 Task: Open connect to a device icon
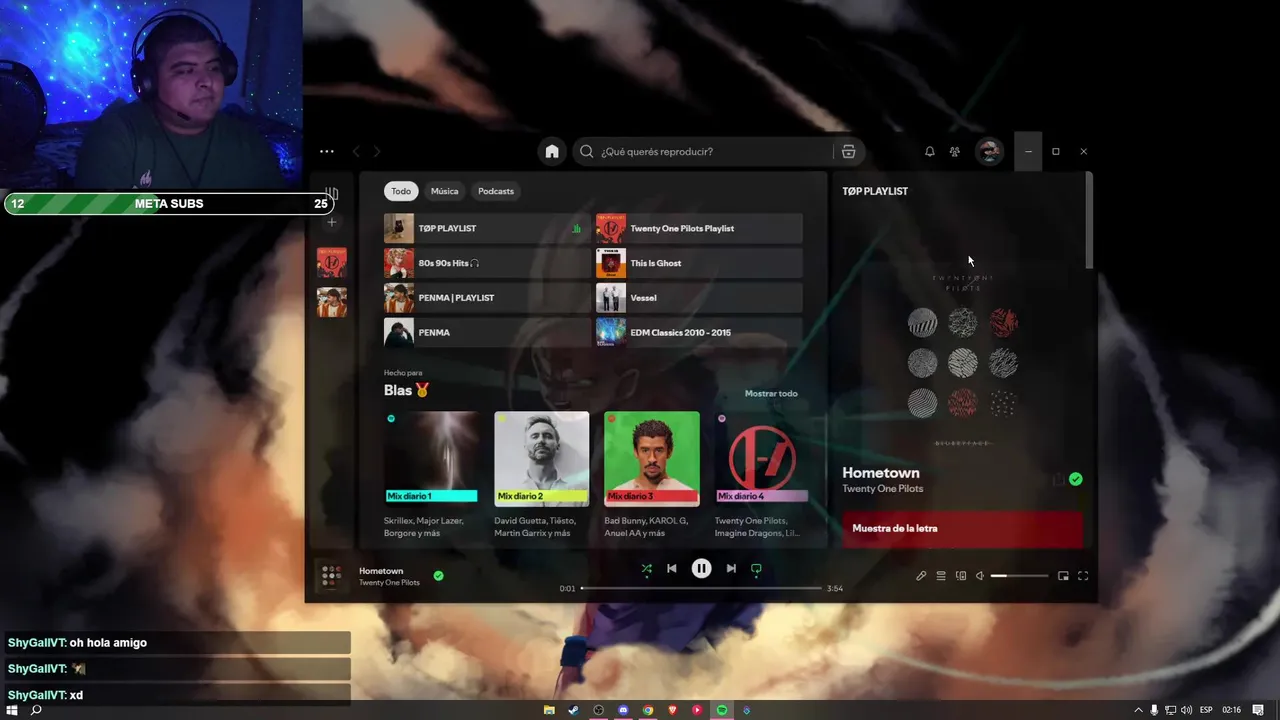point(961,576)
